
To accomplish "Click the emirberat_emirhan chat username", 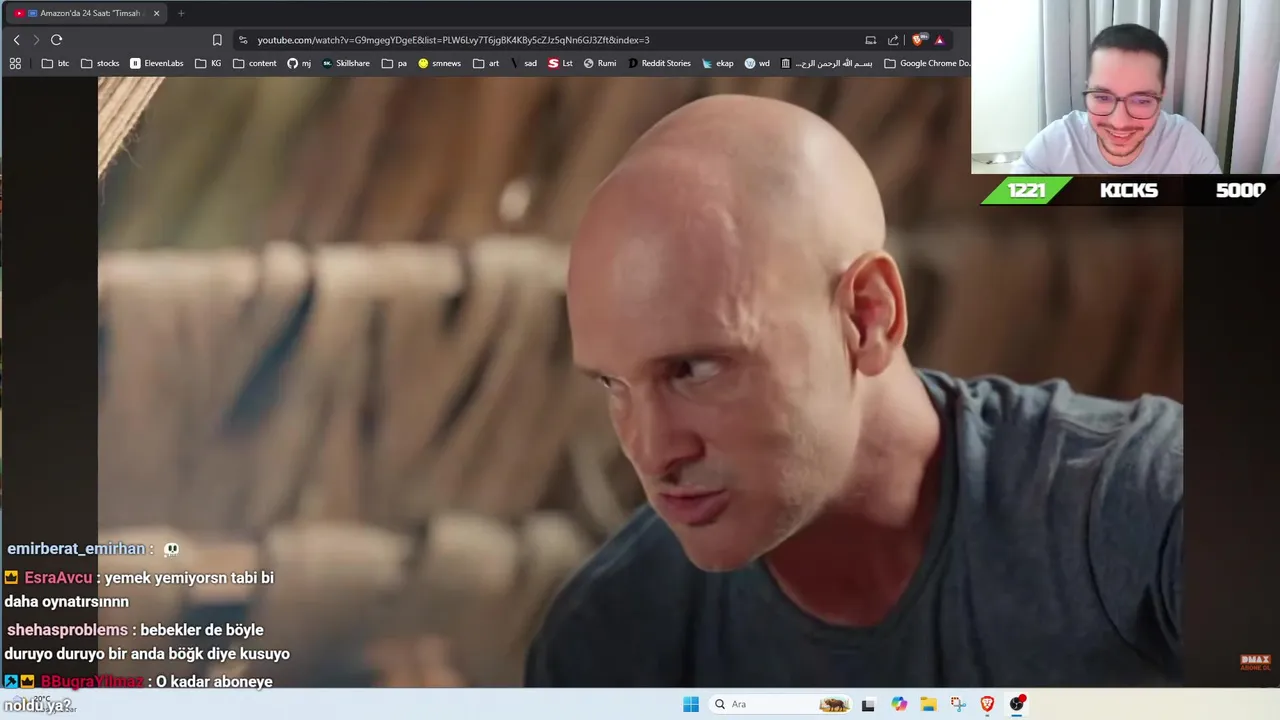I will click(x=76, y=549).
